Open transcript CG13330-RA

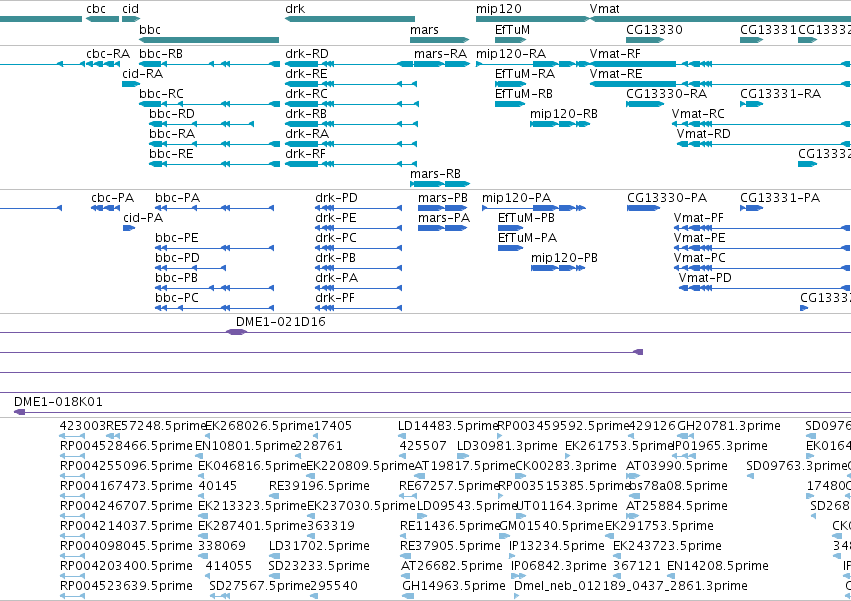[667, 94]
